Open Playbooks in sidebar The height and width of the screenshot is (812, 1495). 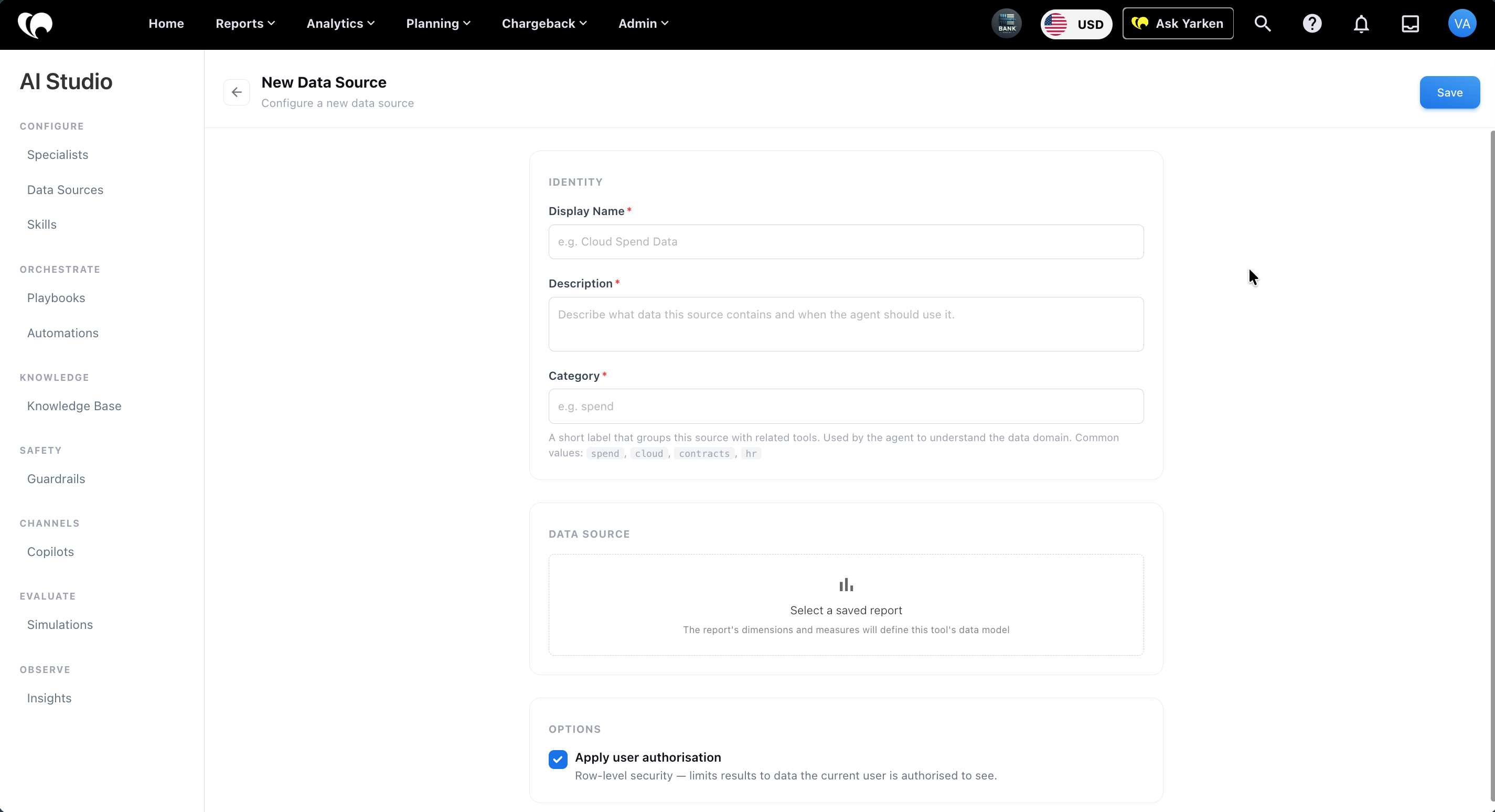(56, 298)
